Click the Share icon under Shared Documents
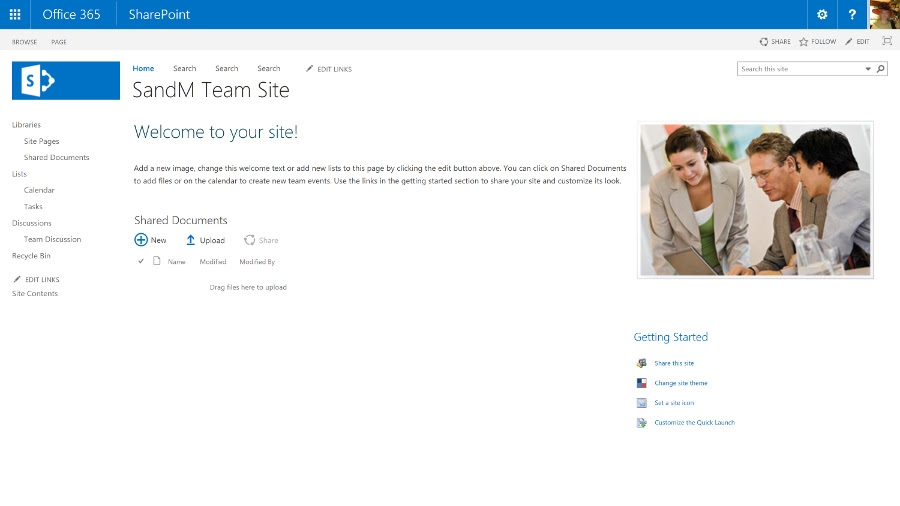The width and height of the screenshot is (900, 506). point(249,240)
